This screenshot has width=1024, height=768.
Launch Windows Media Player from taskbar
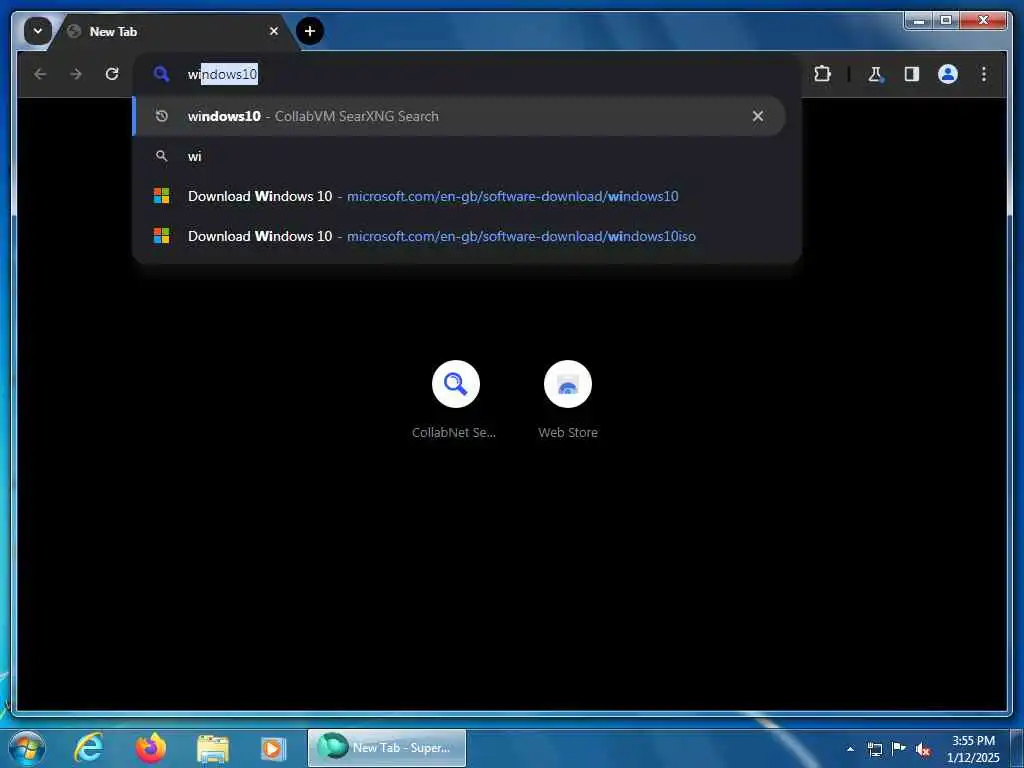272,748
